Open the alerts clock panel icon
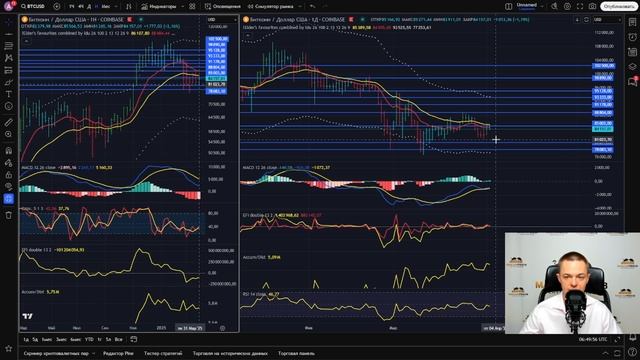The image size is (640, 360). click(632, 37)
